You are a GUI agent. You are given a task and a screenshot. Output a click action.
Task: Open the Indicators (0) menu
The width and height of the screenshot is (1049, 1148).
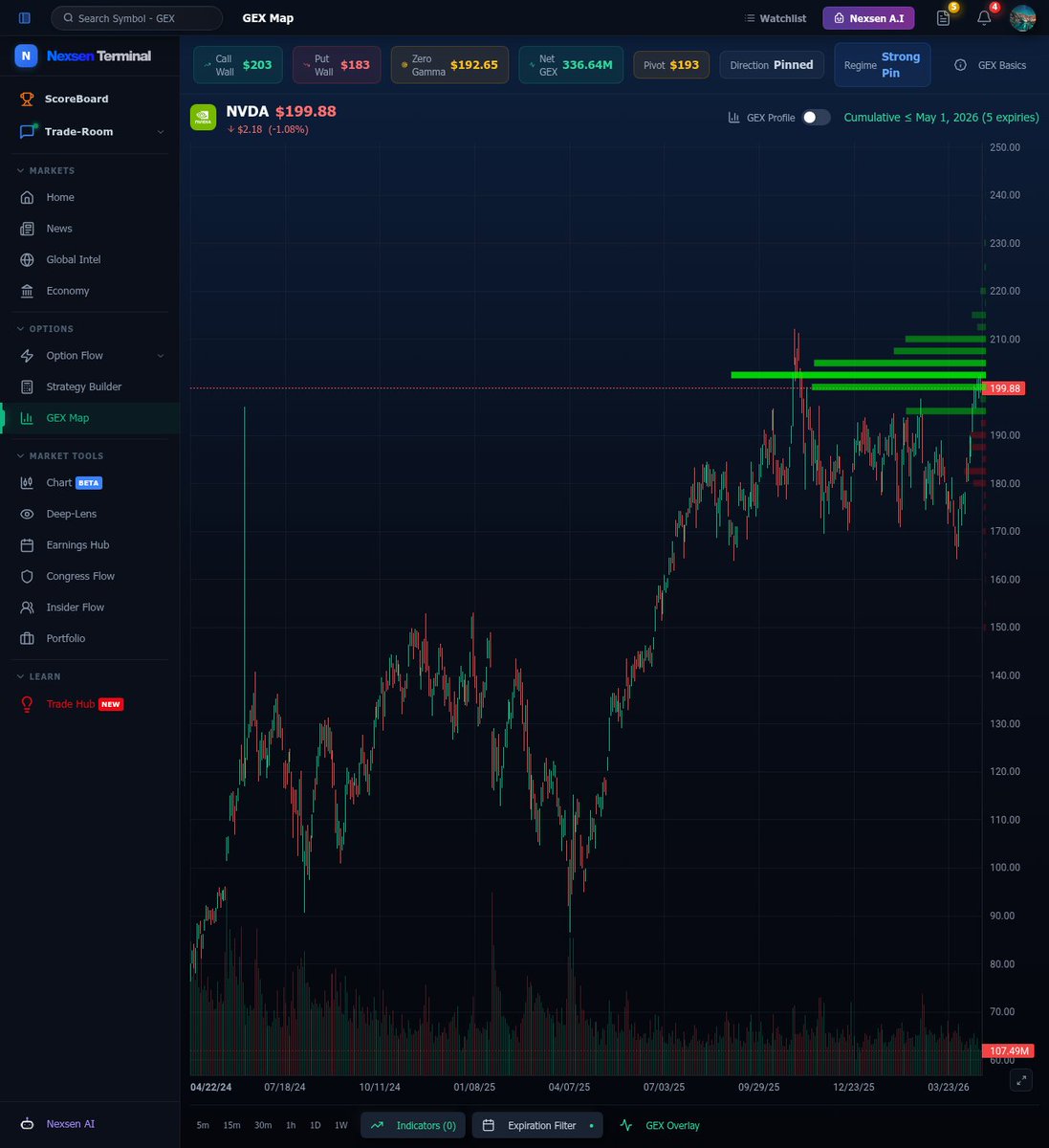click(x=413, y=1125)
